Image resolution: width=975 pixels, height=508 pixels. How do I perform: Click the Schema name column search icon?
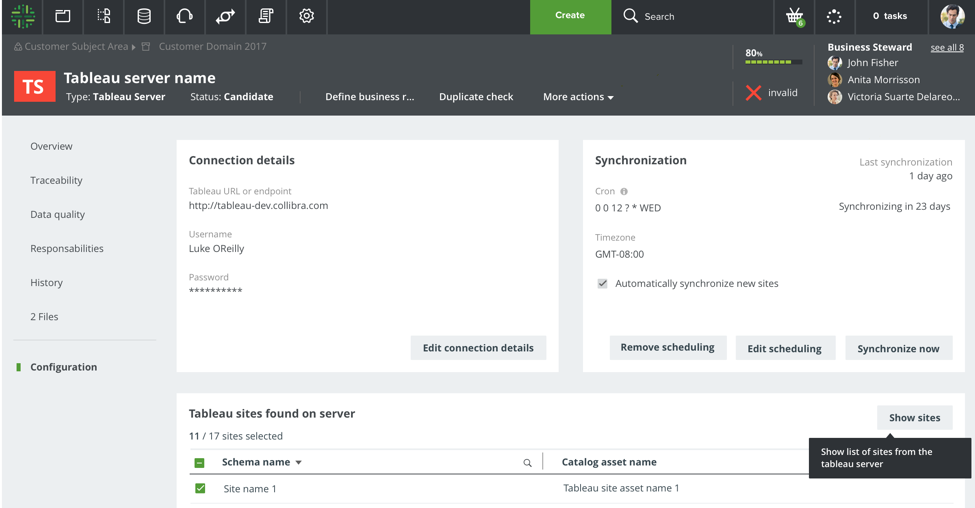click(x=527, y=463)
